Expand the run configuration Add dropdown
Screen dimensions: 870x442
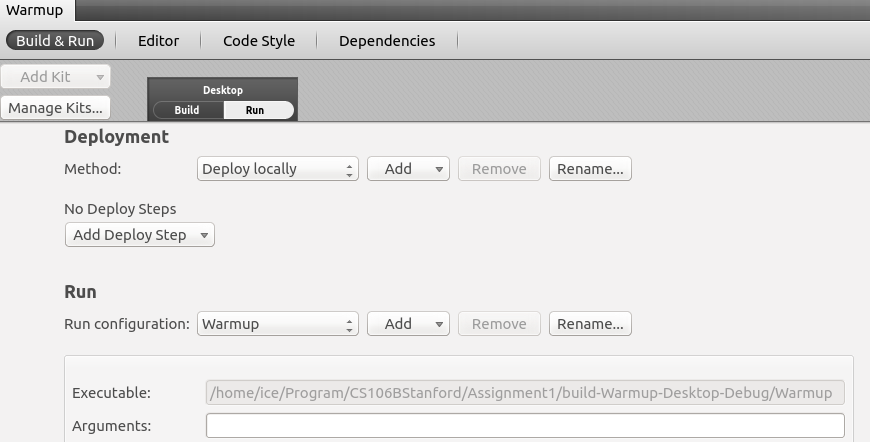point(408,323)
